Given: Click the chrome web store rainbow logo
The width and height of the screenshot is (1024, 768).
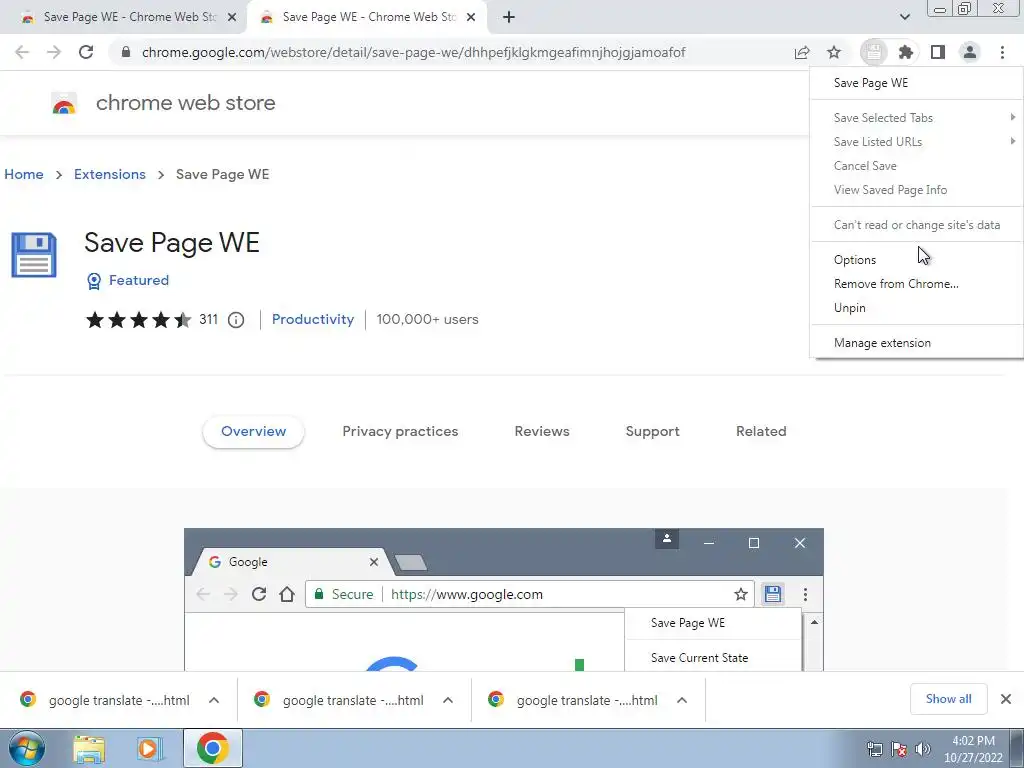Looking at the screenshot, I should [64, 103].
